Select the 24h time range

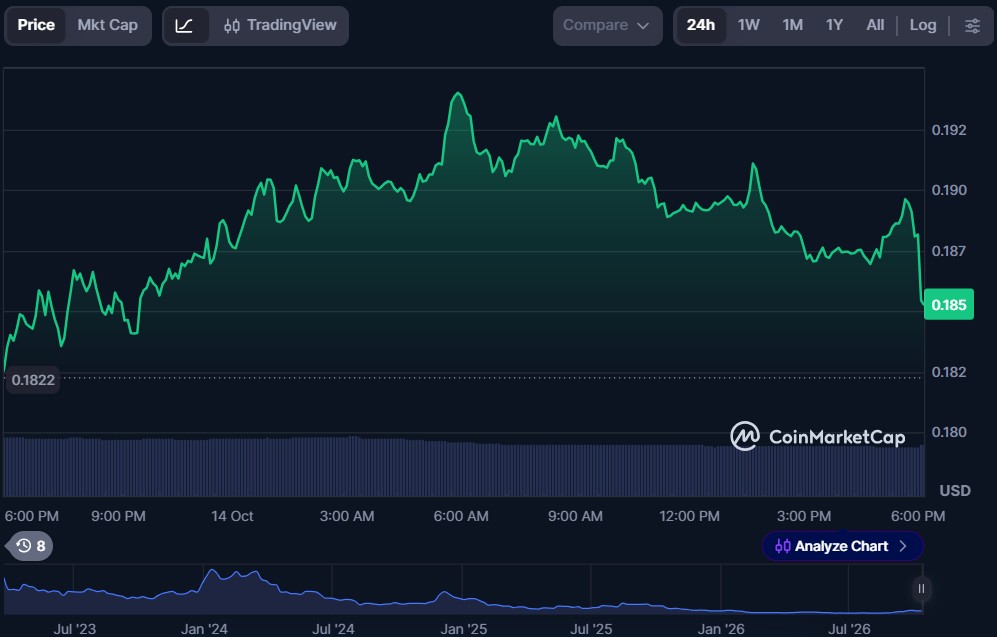pos(701,25)
